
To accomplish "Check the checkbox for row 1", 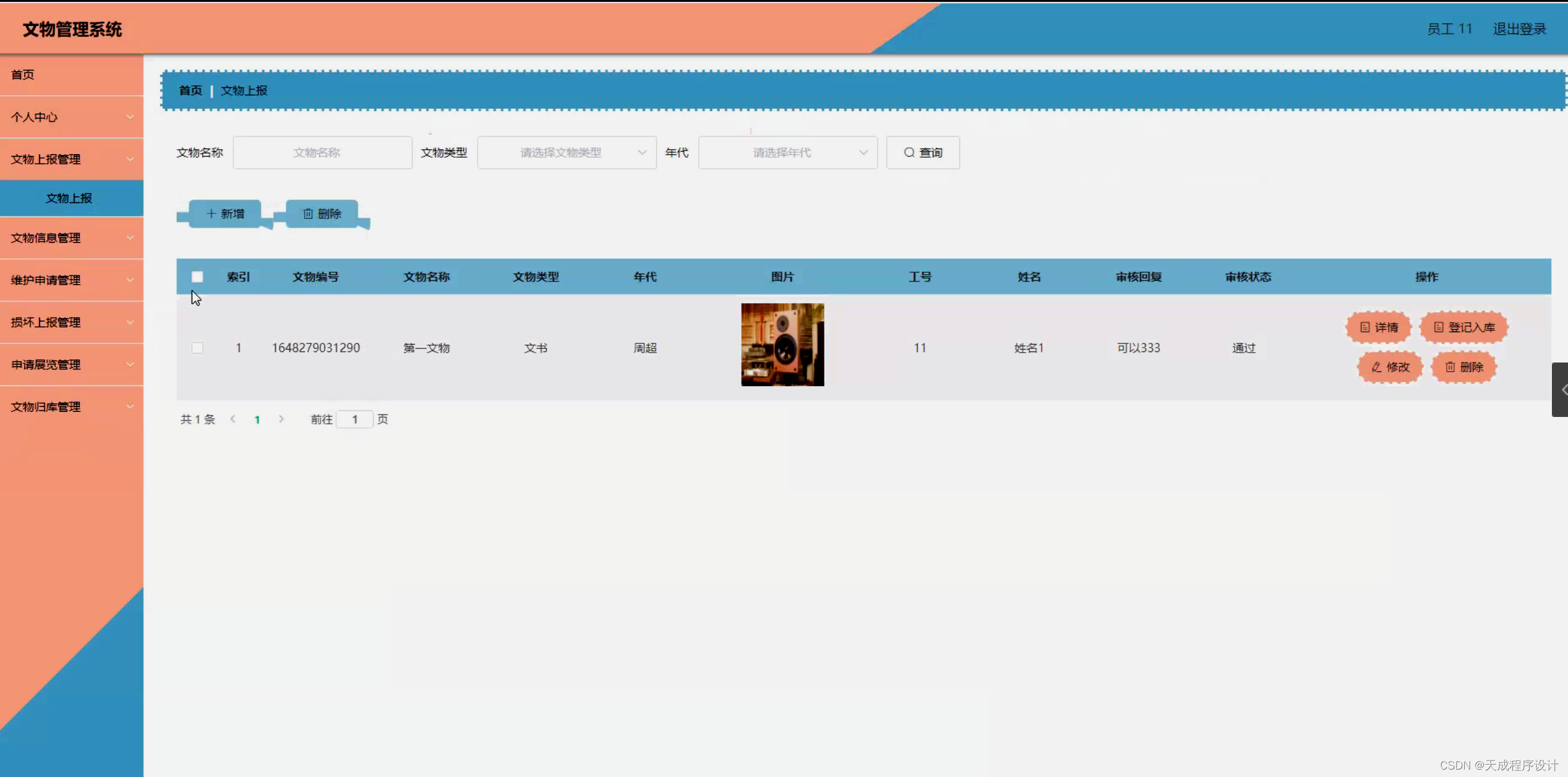I will click(x=197, y=348).
